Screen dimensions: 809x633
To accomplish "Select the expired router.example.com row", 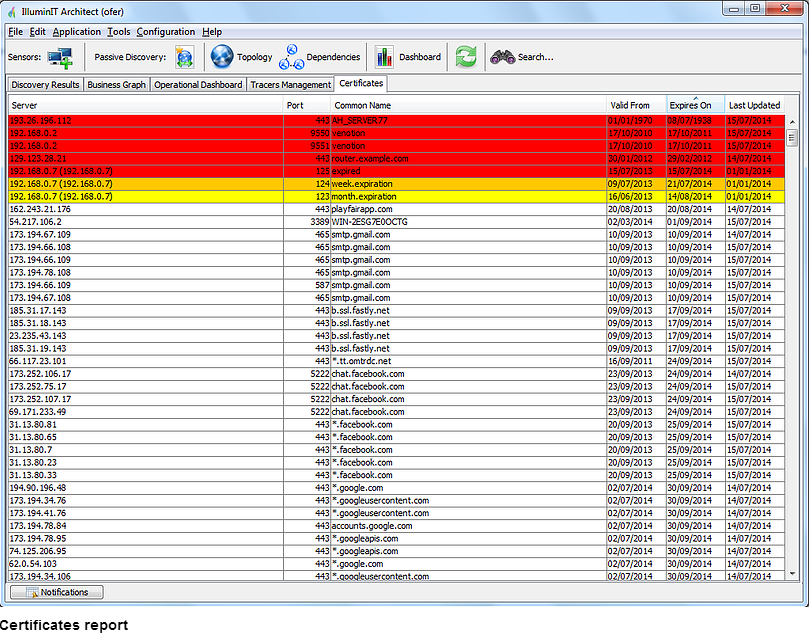I will pyautogui.click(x=370, y=158).
